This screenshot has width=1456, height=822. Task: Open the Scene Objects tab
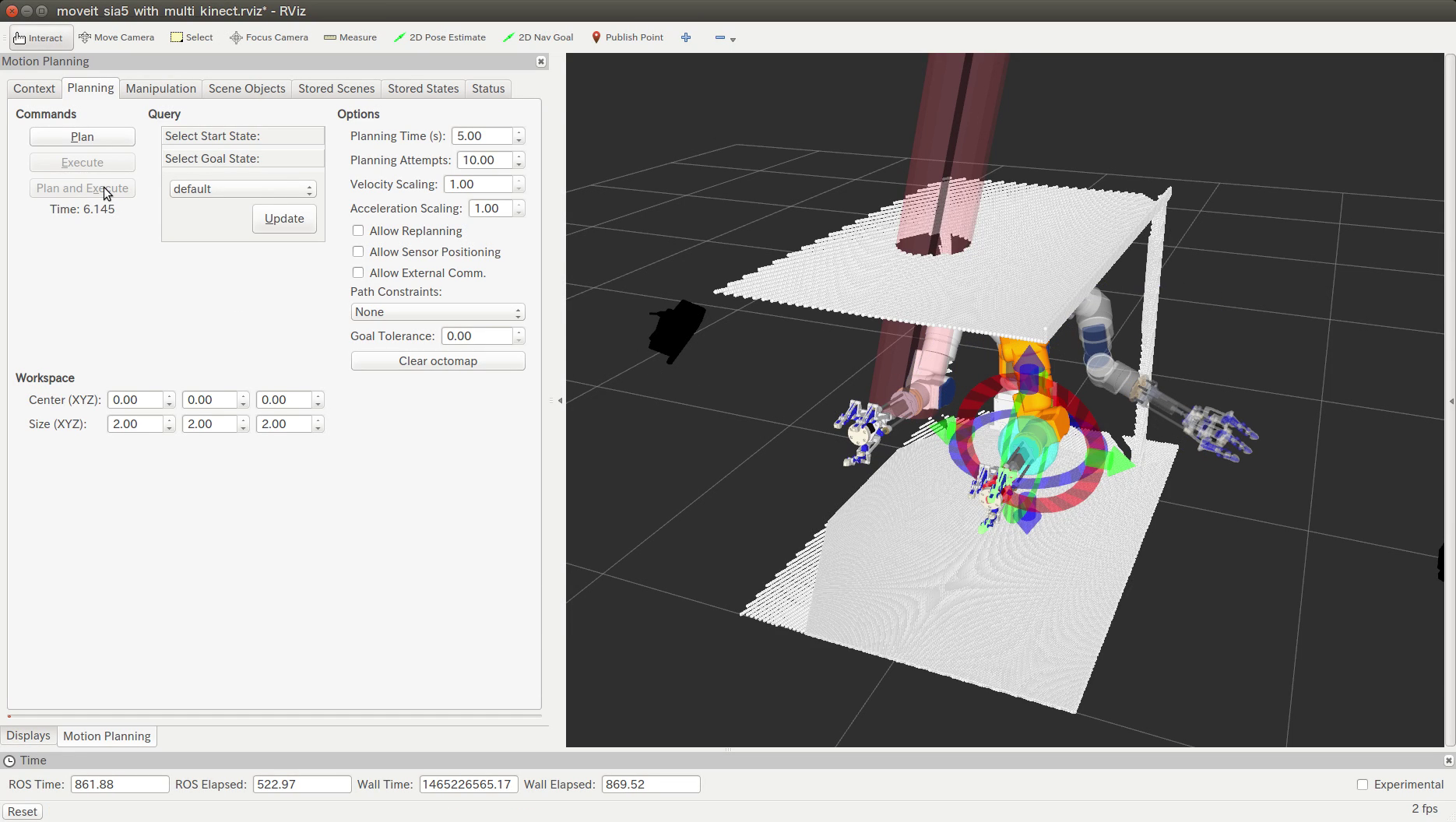(247, 89)
